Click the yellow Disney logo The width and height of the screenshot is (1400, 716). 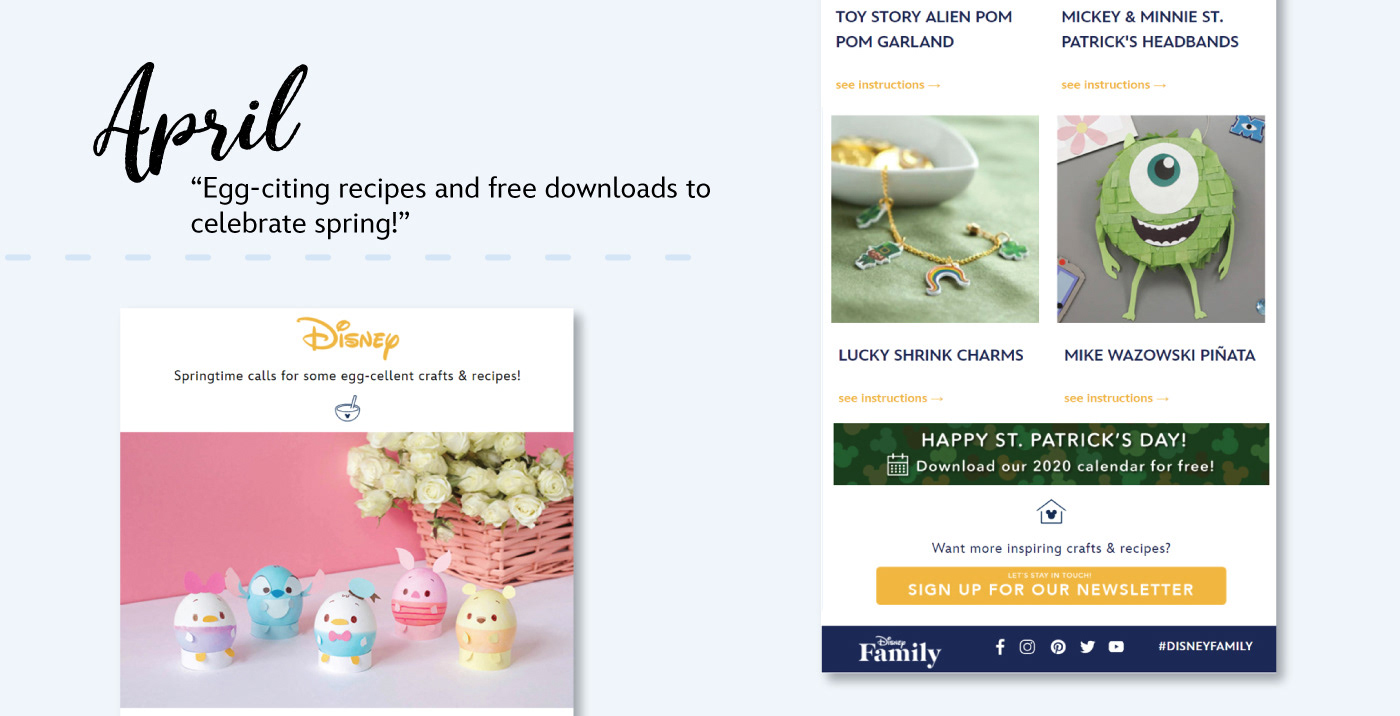point(348,338)
